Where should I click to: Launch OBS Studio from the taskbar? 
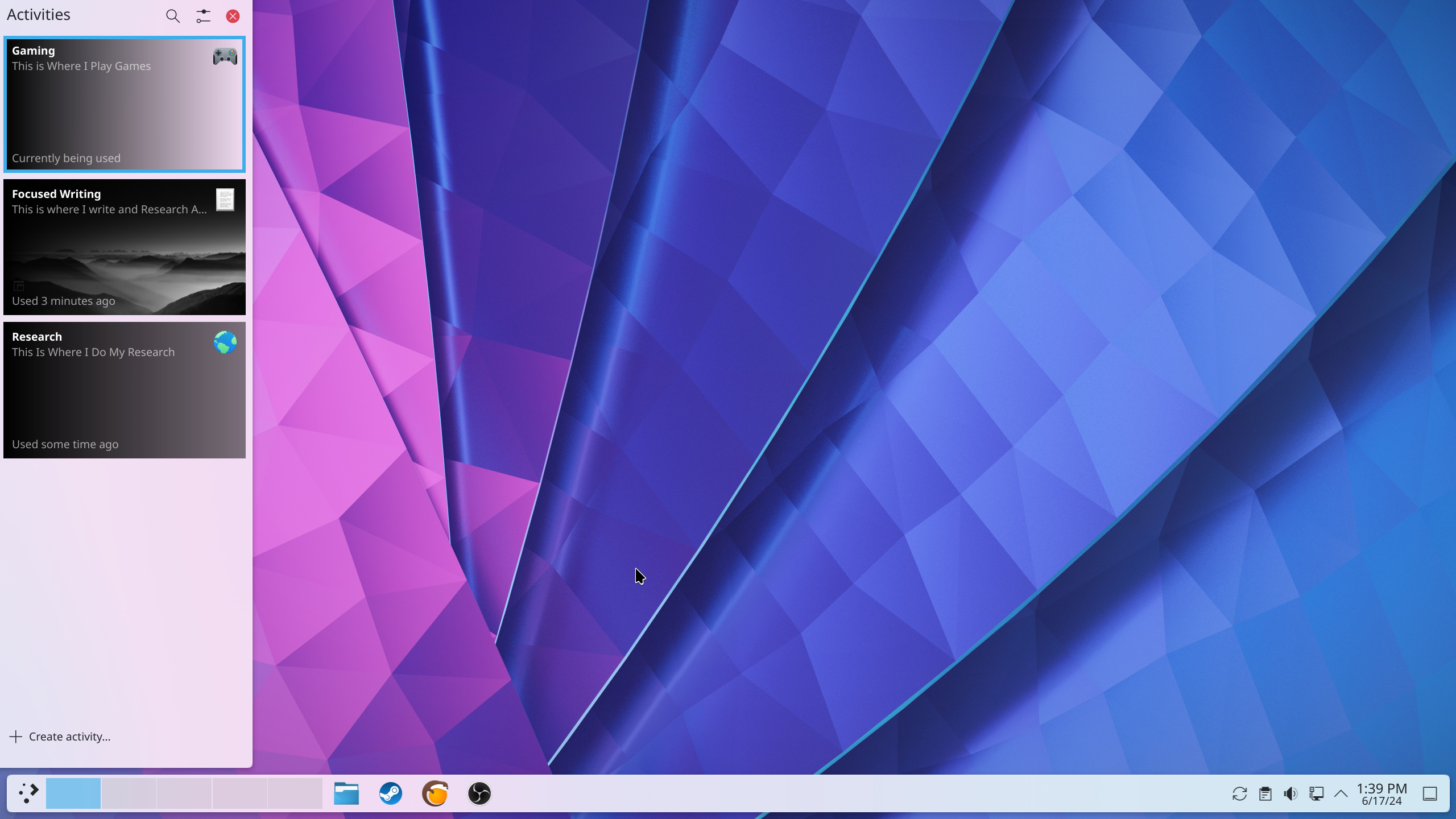[479, 793]
